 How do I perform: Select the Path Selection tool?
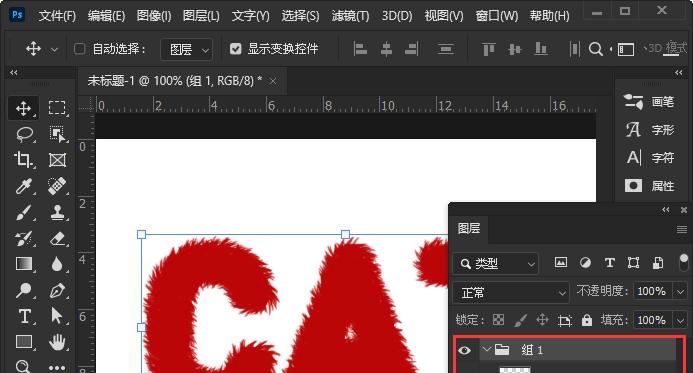pyautogui.click(x=57, y=316)
